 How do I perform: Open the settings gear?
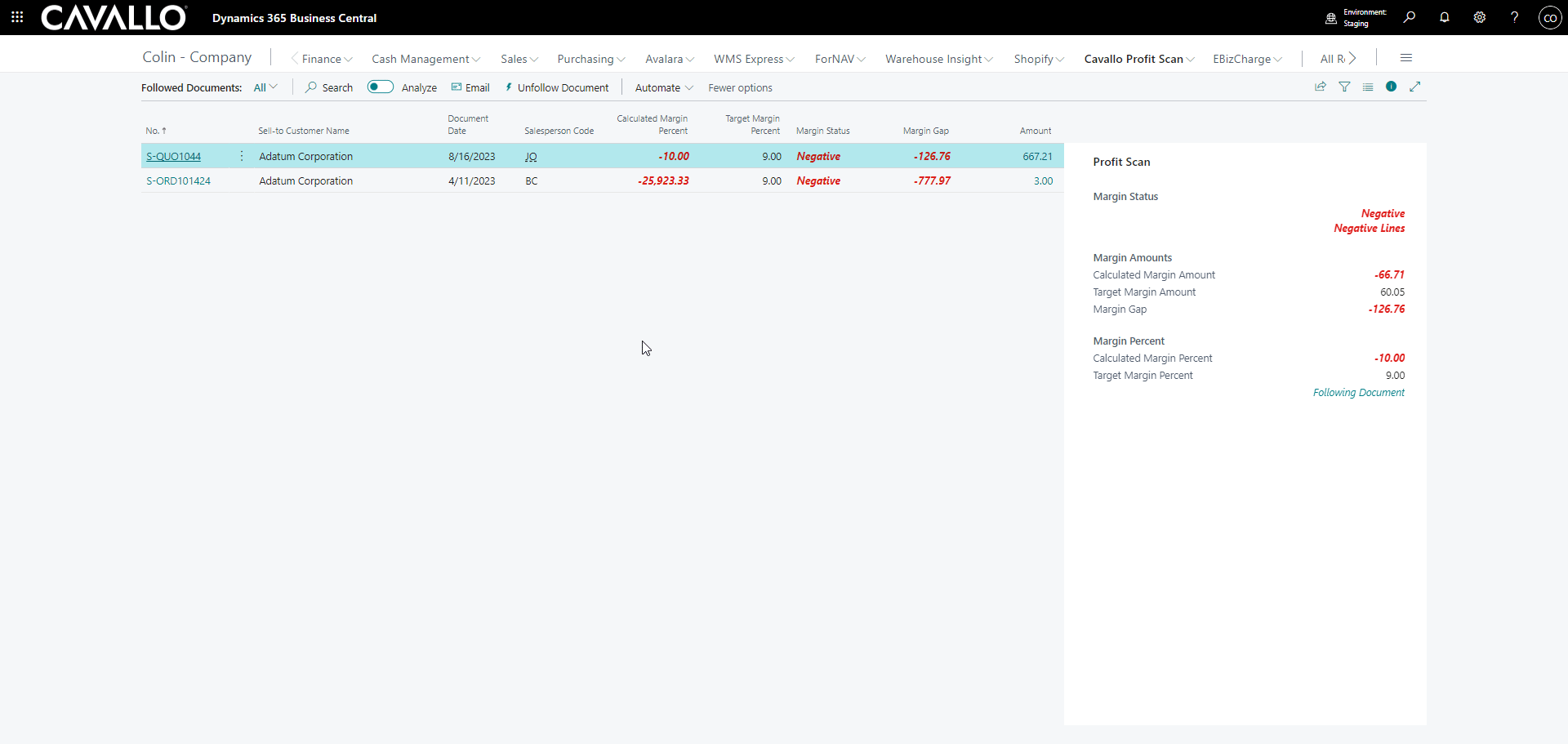click(1480, 17)
